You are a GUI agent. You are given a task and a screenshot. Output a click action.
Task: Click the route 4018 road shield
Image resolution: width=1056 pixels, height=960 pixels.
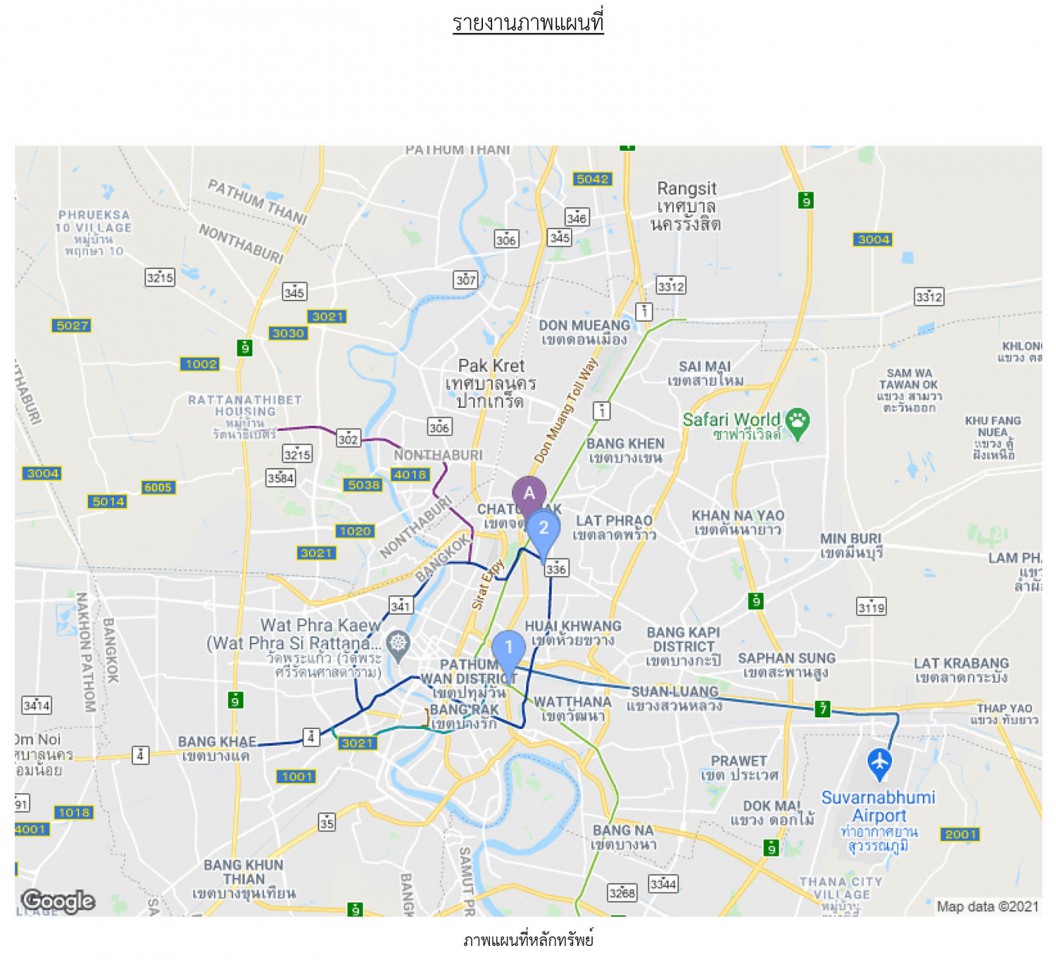tap(410, 474)
